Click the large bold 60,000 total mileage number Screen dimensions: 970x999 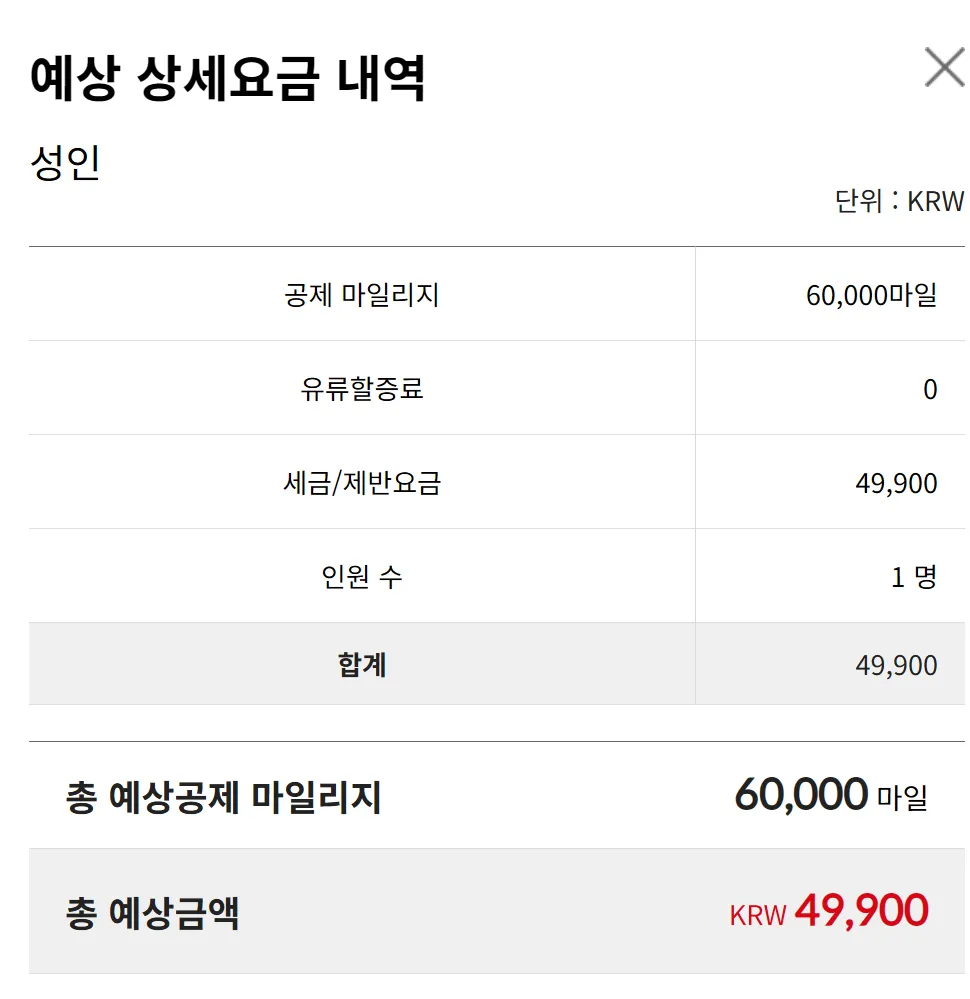(801, 795)
